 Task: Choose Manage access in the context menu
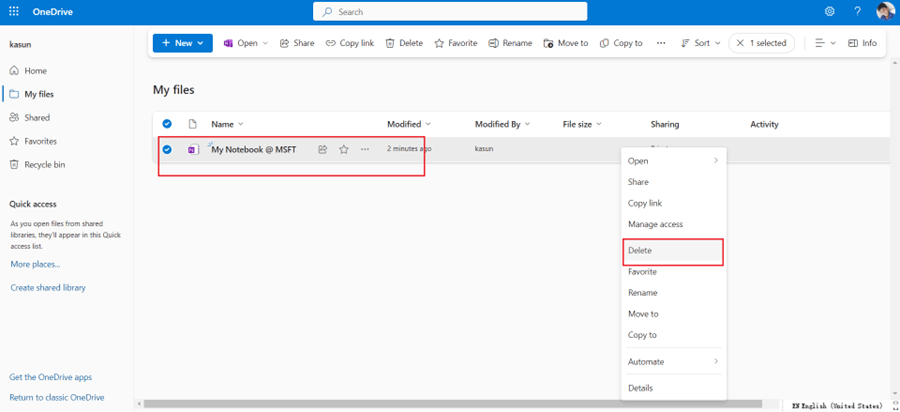point(674,224)
